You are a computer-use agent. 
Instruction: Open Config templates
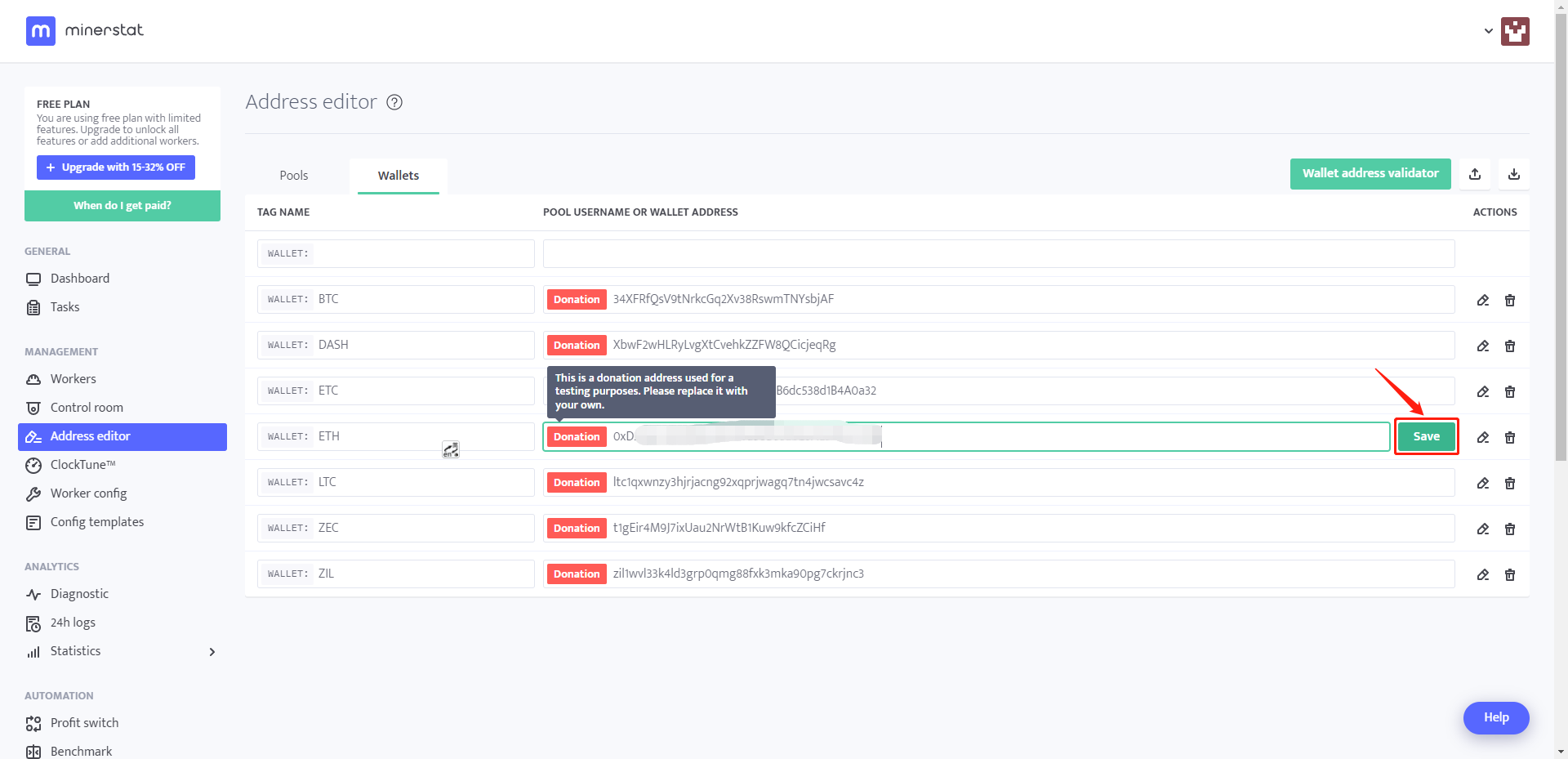[x=97, y=522]
